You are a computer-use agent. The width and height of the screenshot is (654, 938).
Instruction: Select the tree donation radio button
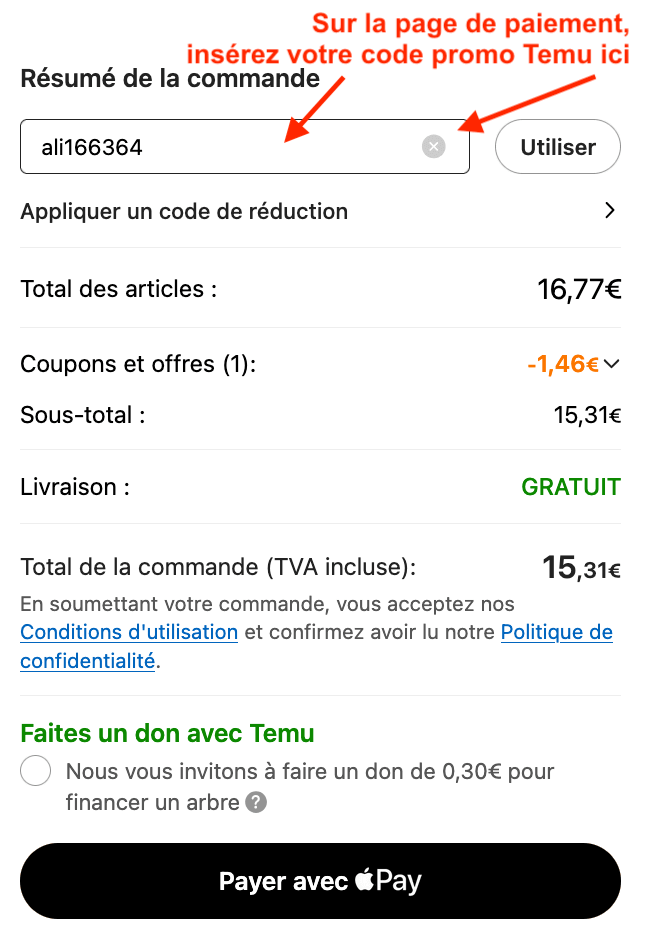point(36,771)
